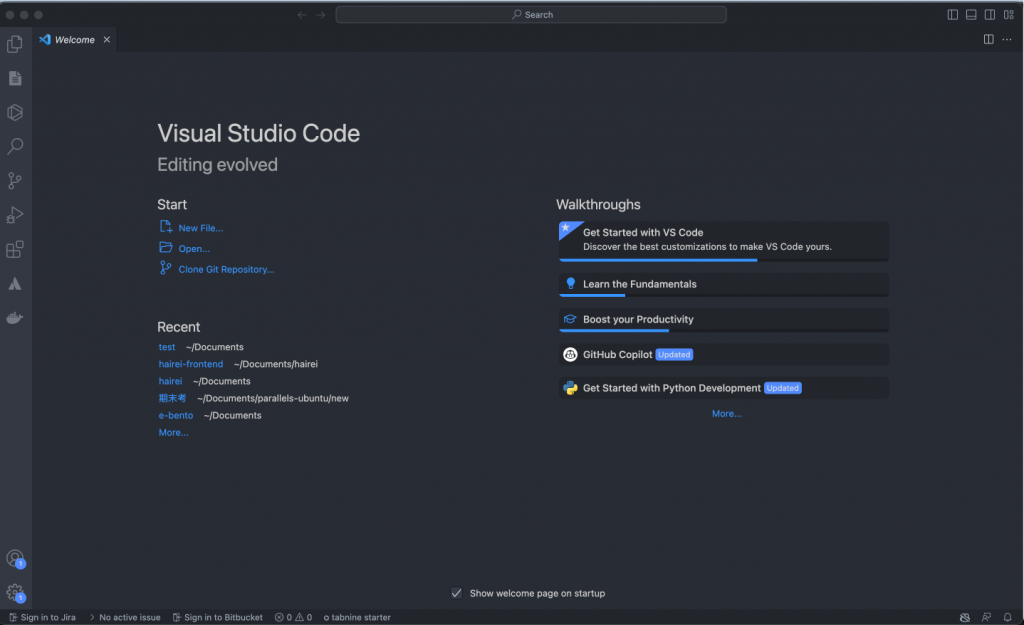Open the Docker view in activity bar
Image resolution: width=1024 pixels, height=625 pixels.
click(15, 318)
